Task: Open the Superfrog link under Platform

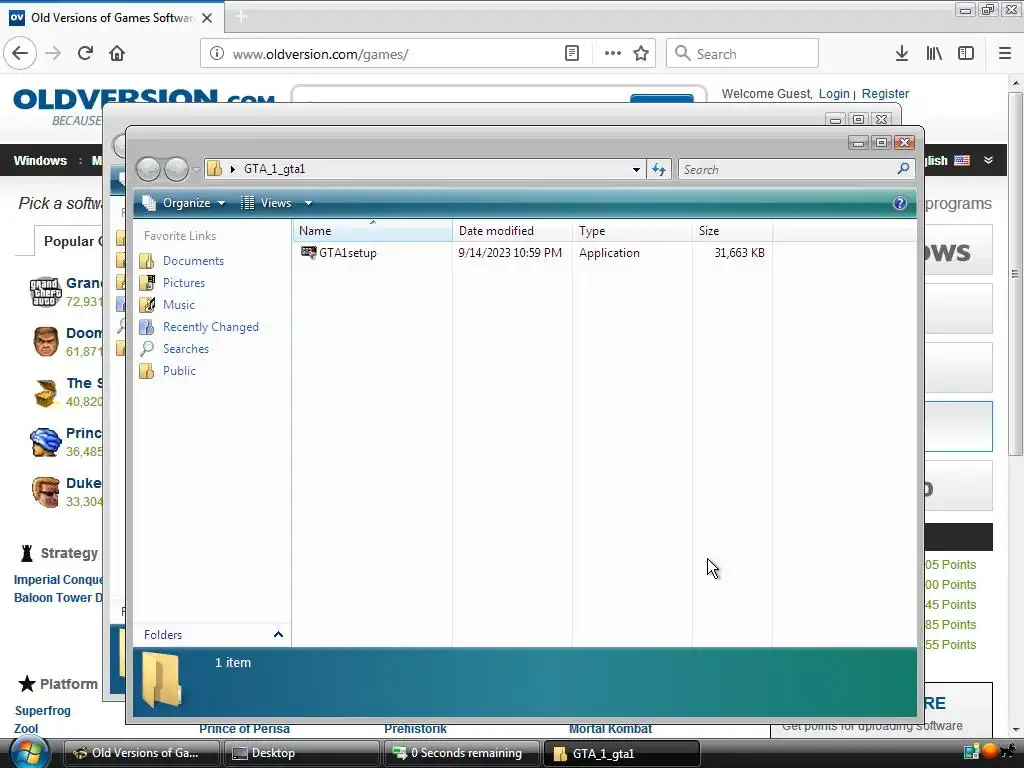Action: (x=42, y=711)
